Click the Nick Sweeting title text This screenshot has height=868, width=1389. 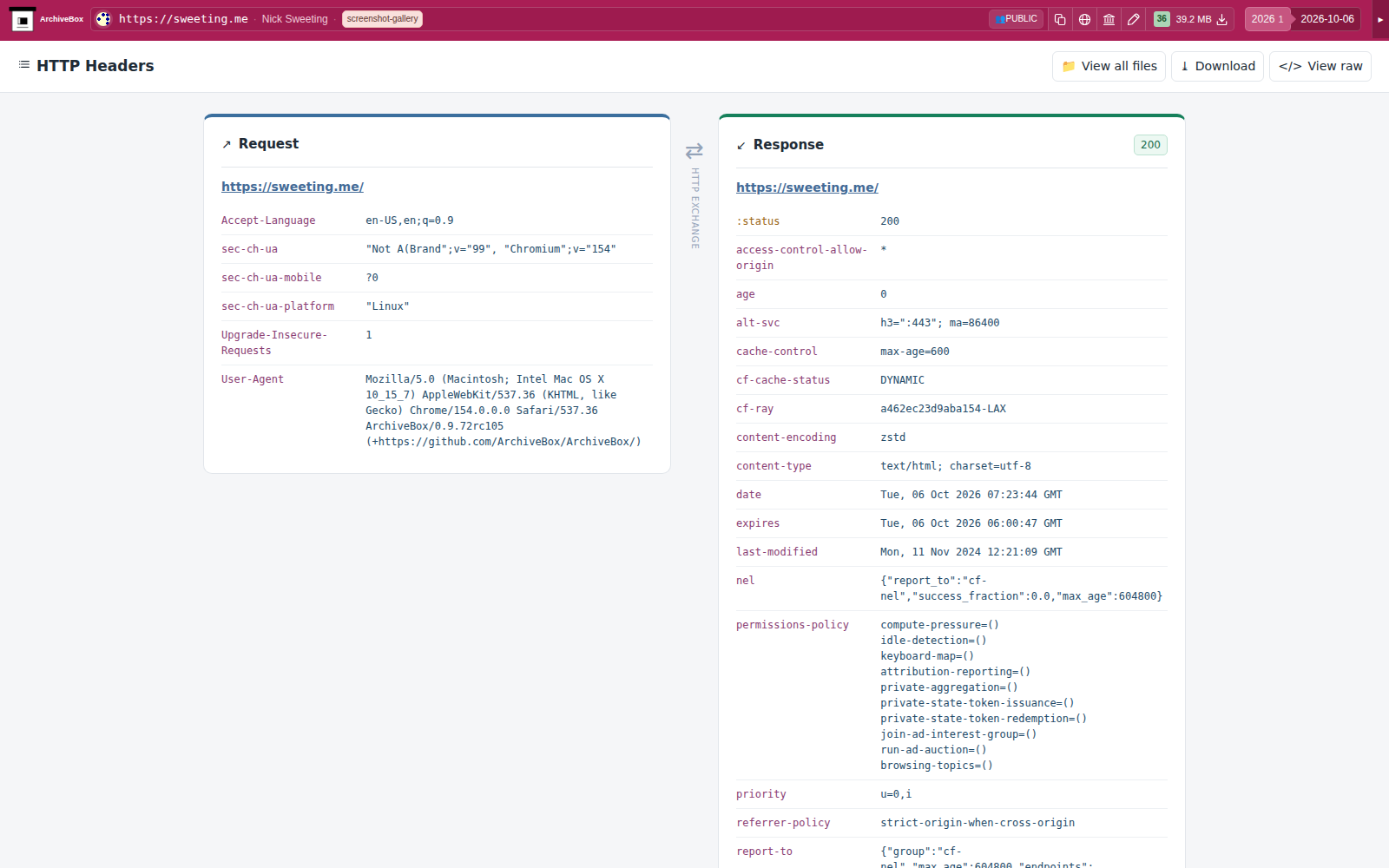294,19
